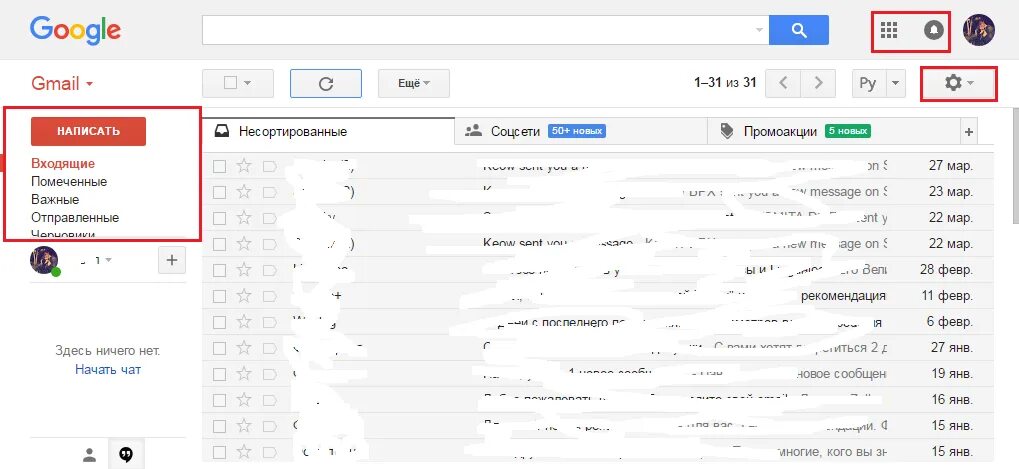1019x469 pixels.
Task: Toggle the Ру input language button
Action: click(868, 83)
